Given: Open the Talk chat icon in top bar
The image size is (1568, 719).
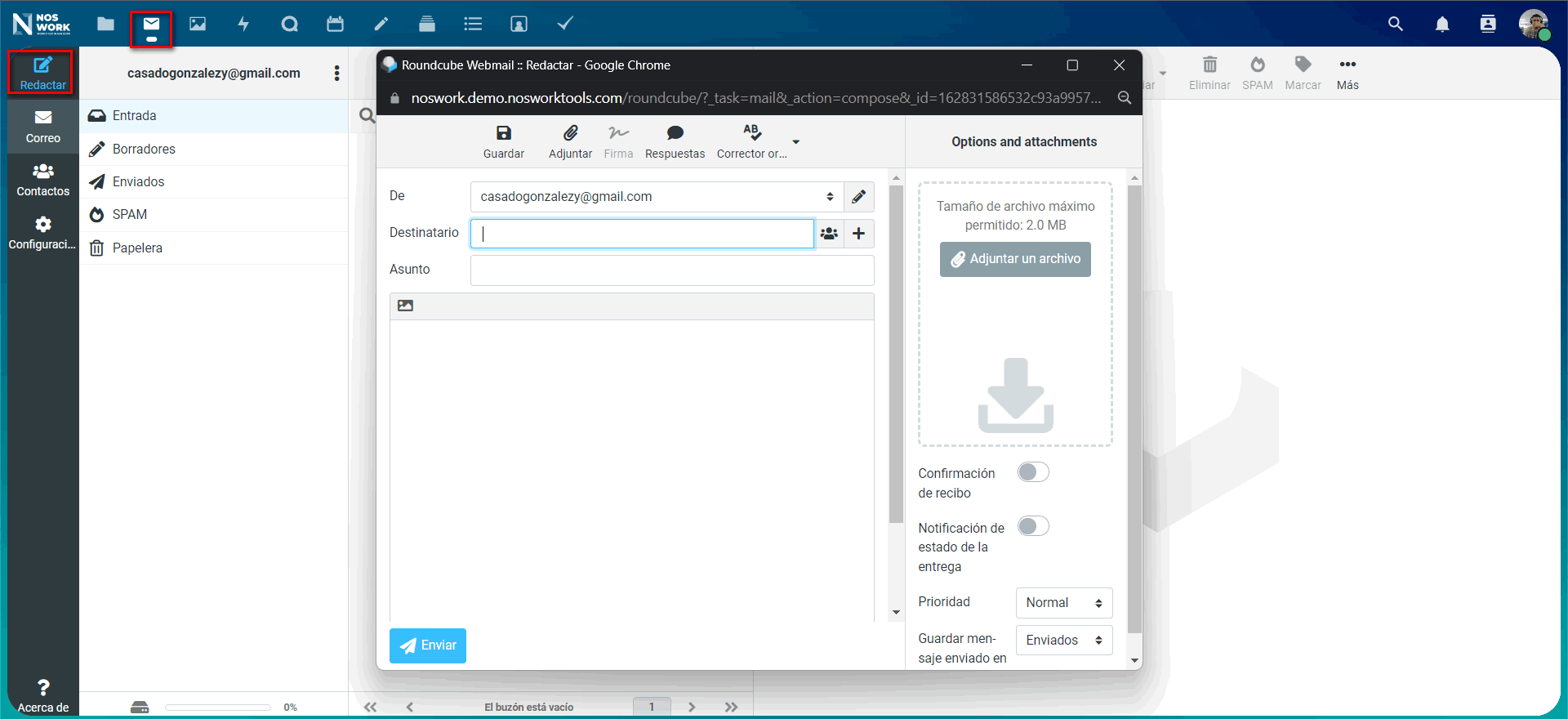Looking at the screenshot, I should [289, 24].
